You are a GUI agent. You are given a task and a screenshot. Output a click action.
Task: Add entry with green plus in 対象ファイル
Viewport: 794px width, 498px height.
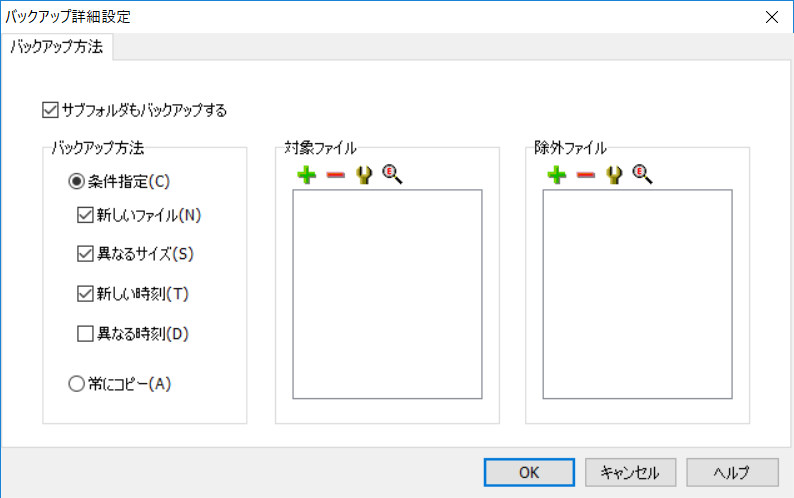click(306, 175)
